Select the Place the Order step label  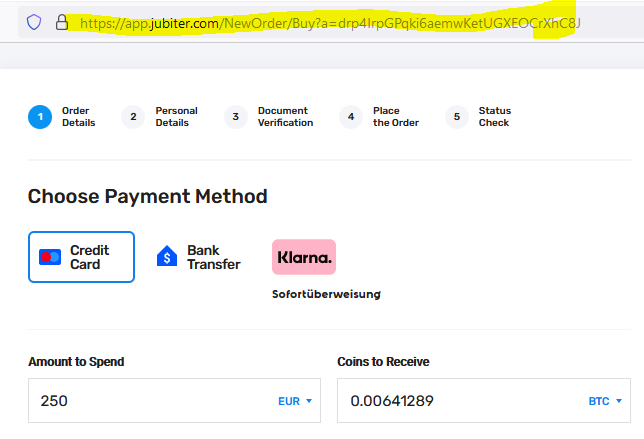(396, 117)
